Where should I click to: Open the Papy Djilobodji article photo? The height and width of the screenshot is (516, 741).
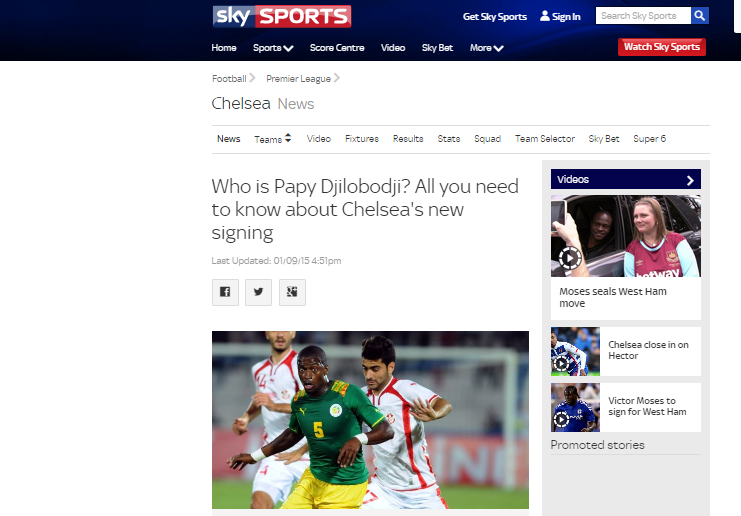tap(370, 420)
